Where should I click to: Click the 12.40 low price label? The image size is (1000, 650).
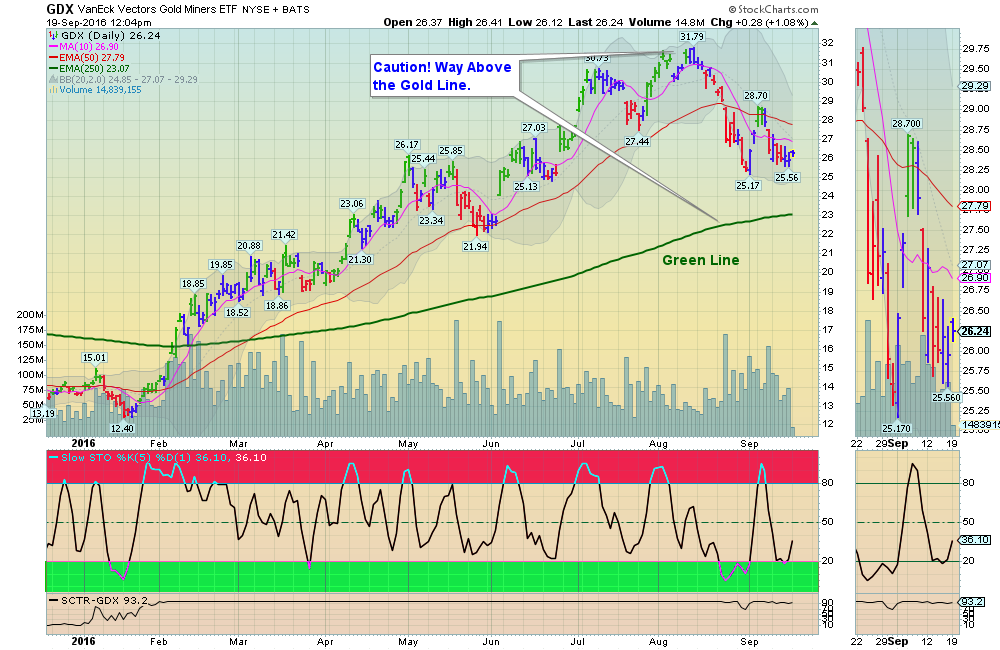coord(122,429)
